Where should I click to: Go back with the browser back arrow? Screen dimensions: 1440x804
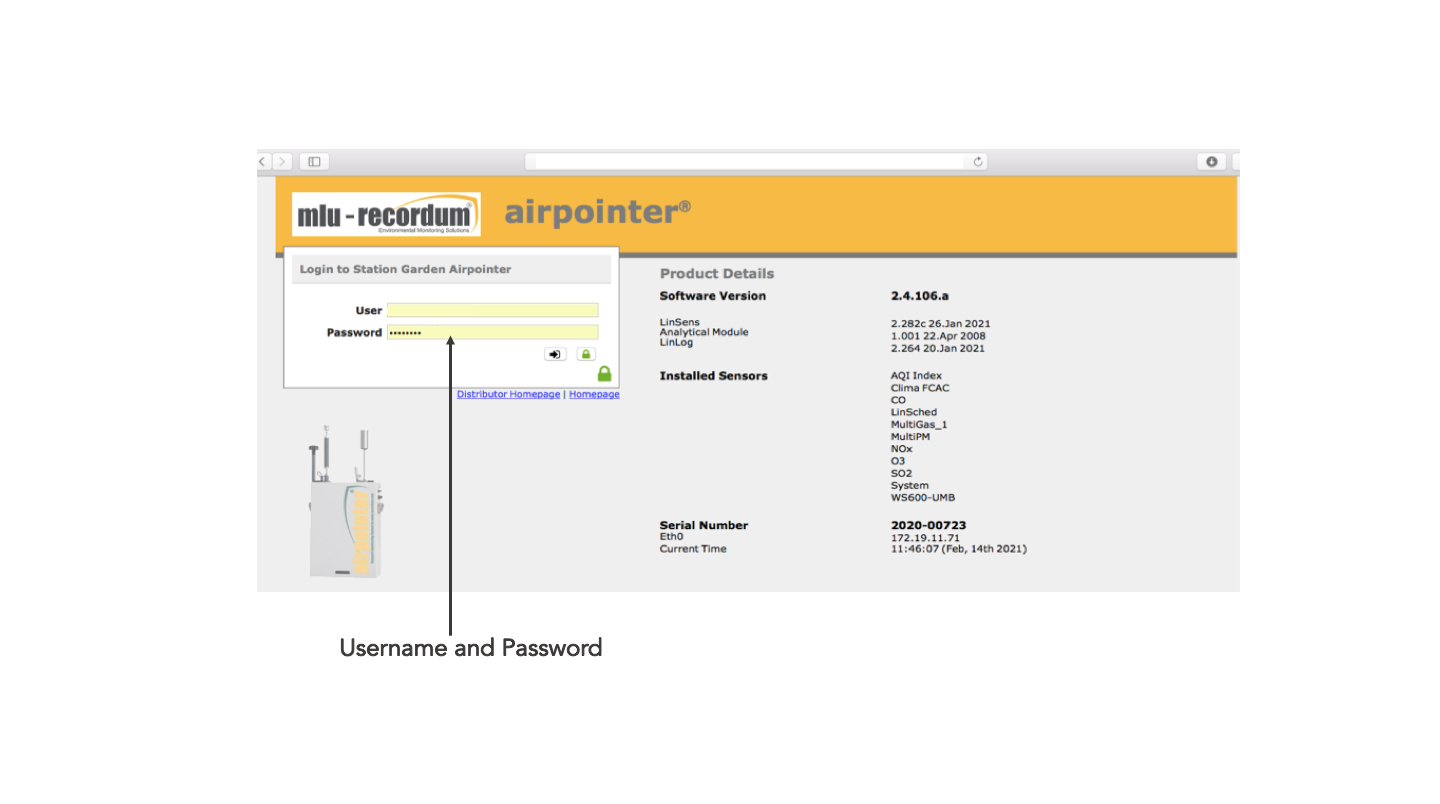(x=264, y=162)
